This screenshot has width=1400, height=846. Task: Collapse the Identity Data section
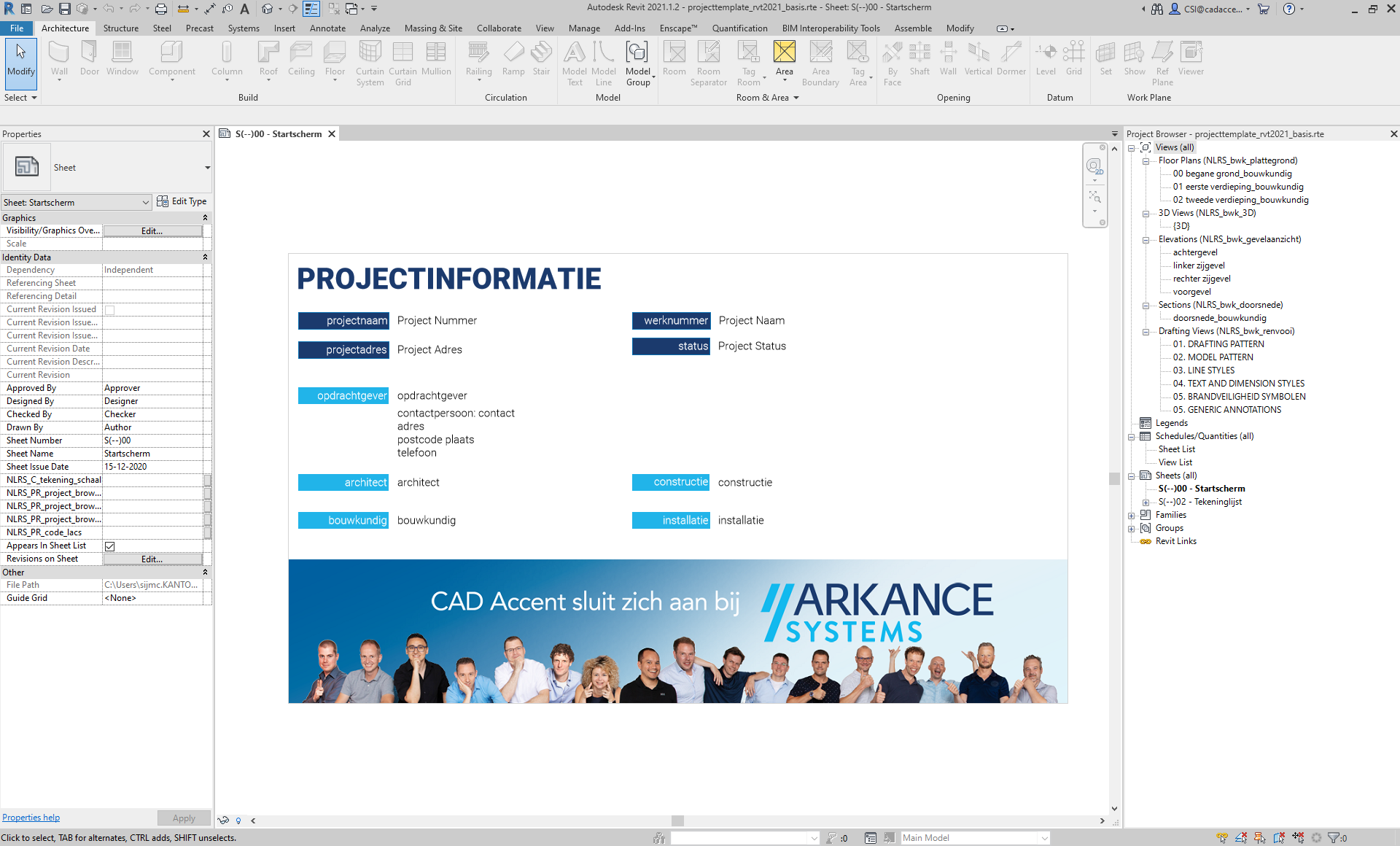[205, 257]
